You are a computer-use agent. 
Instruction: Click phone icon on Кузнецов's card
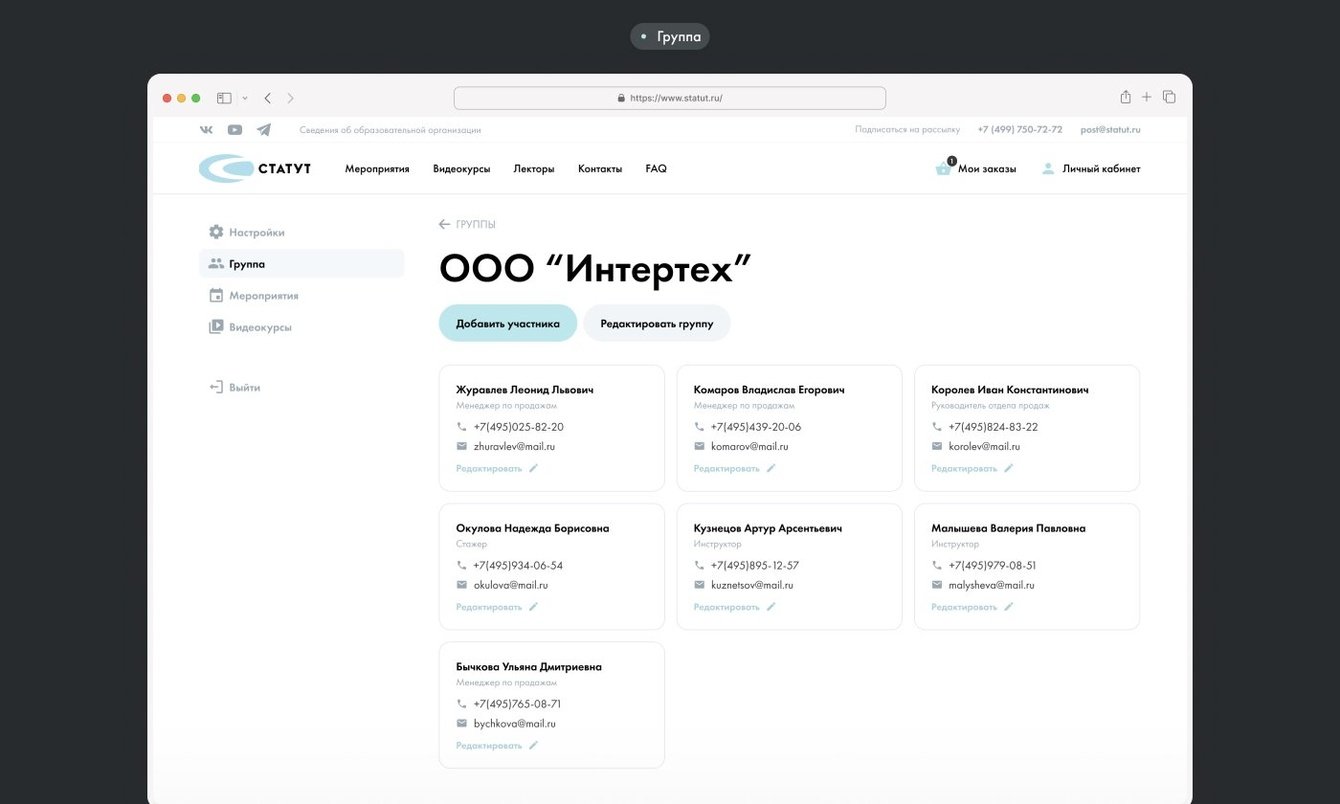pyautogui.click(x=700, y=565)
